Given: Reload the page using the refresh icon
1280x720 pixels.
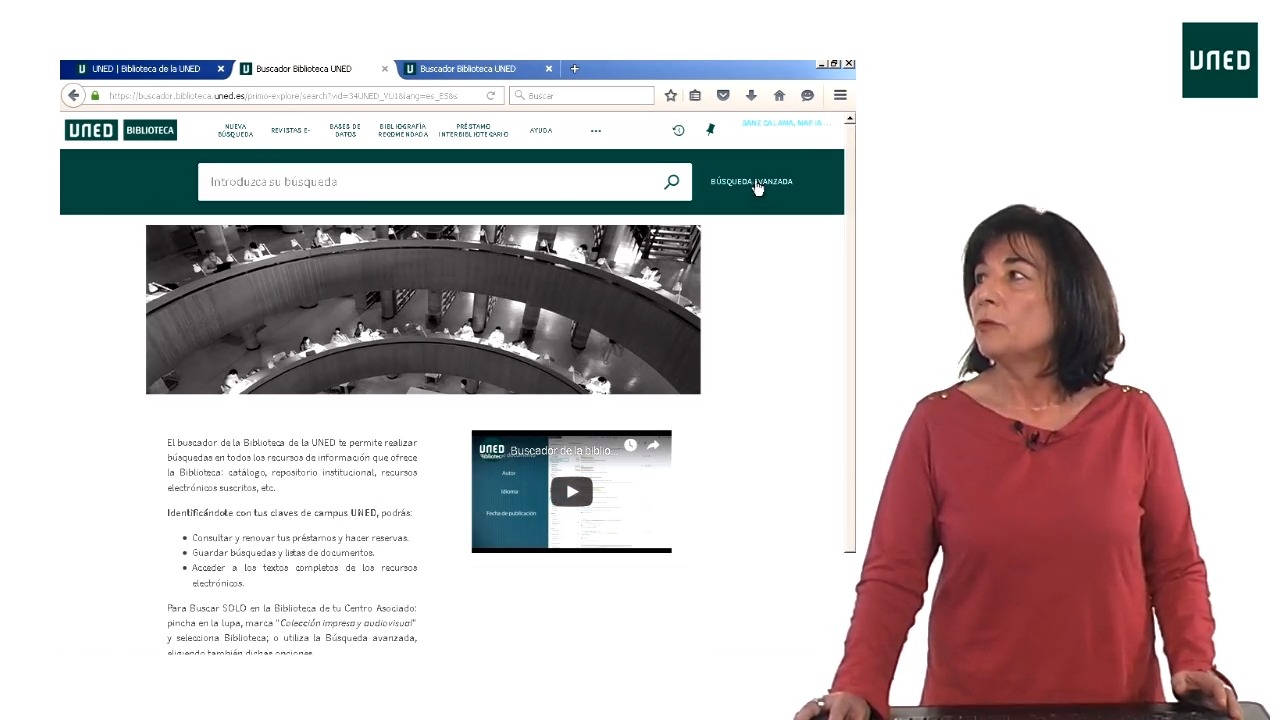Looking at the screenshot, I should click(x=491, y=96).
